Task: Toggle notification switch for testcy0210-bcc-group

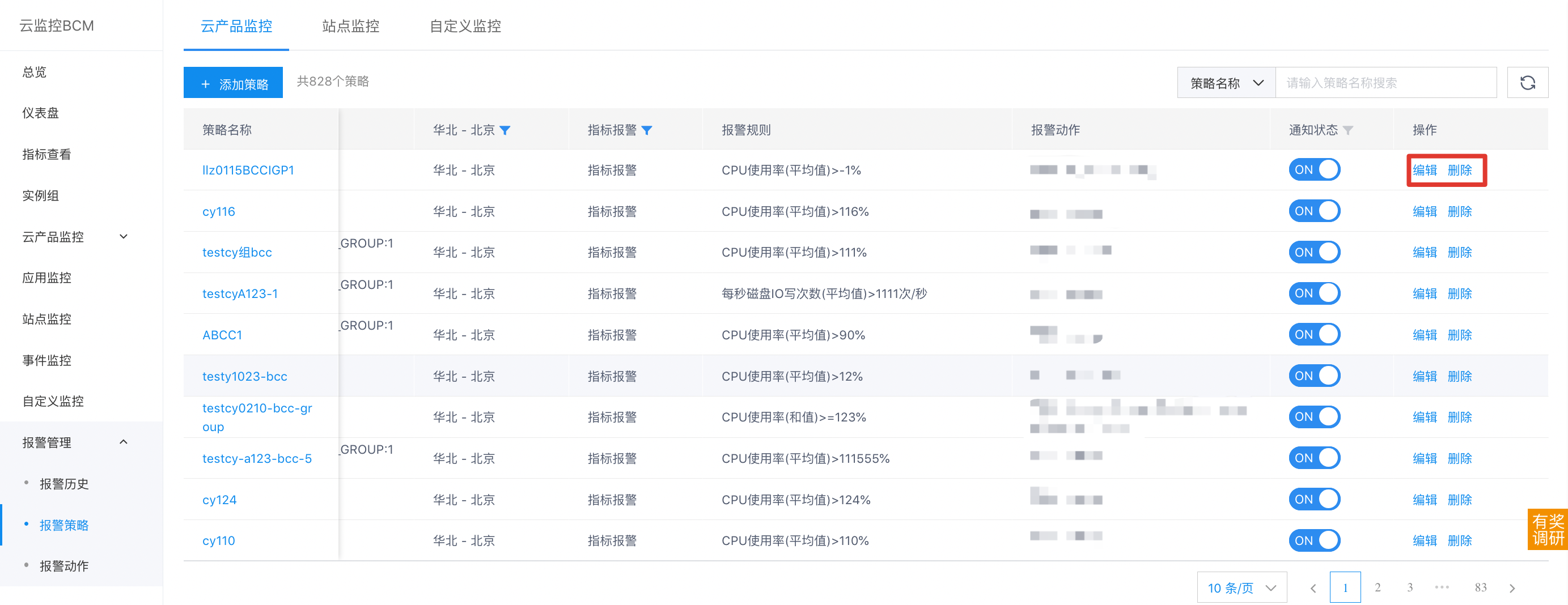Action: click(x=1314, y=416)
